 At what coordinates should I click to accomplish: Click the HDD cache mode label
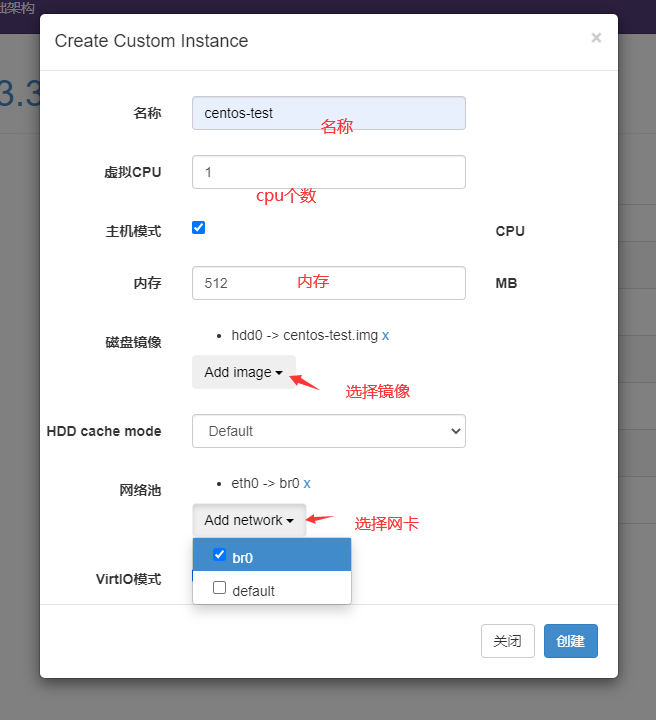click(104, 431)
